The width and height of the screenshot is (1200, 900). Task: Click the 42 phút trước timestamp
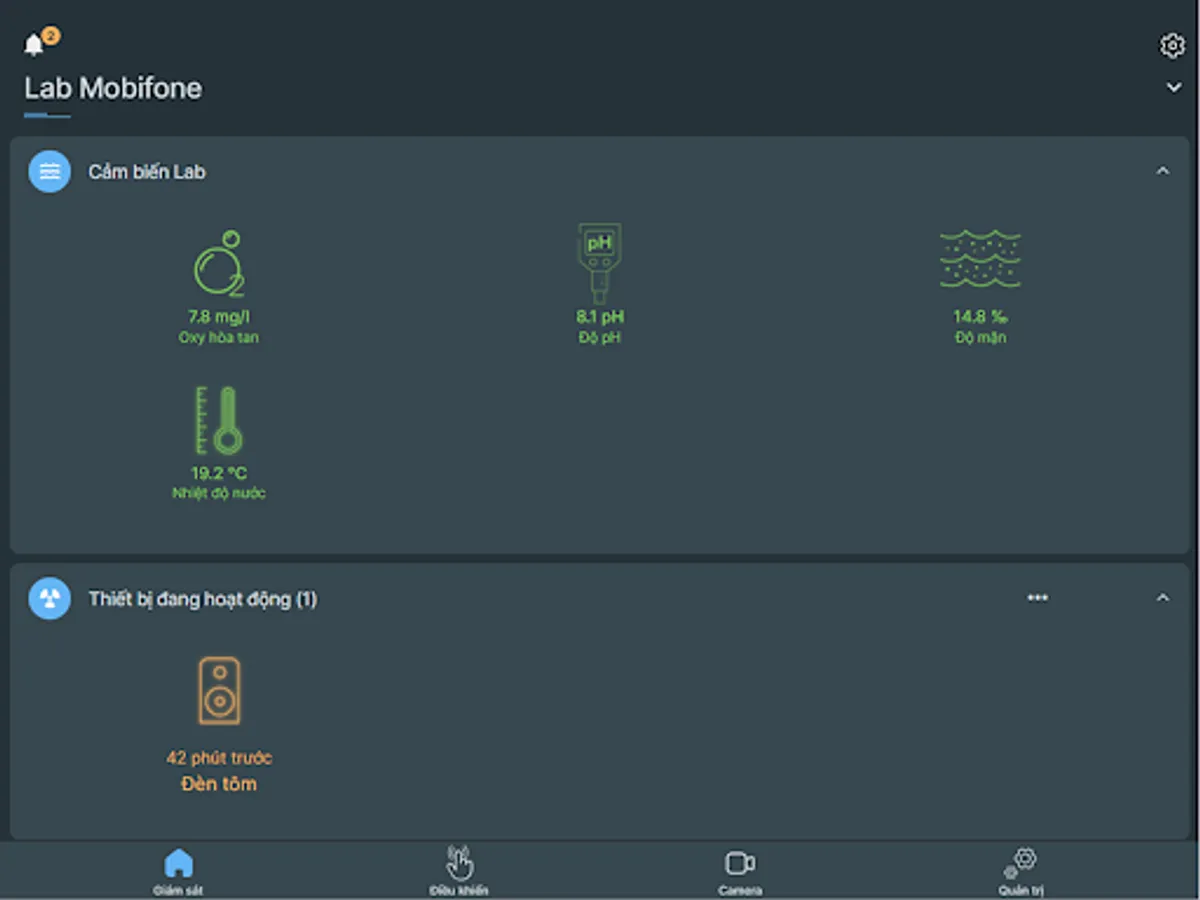pos(219,758)
